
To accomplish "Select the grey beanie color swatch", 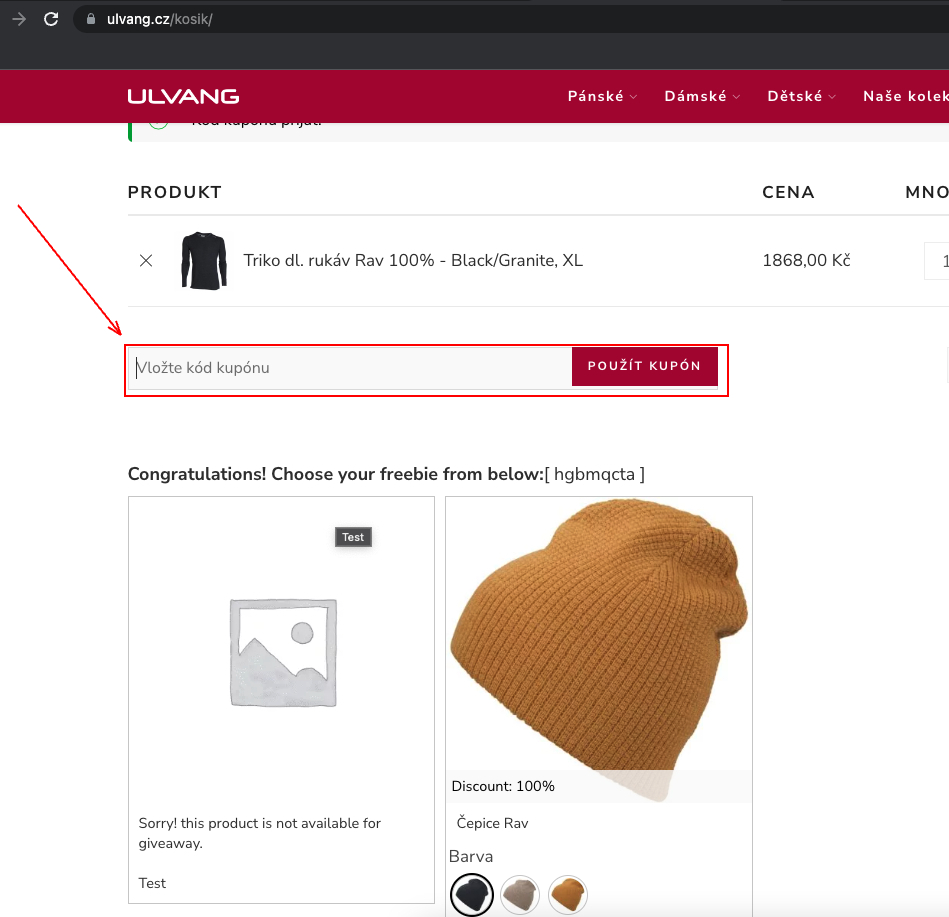I will [x=520, y=895].
